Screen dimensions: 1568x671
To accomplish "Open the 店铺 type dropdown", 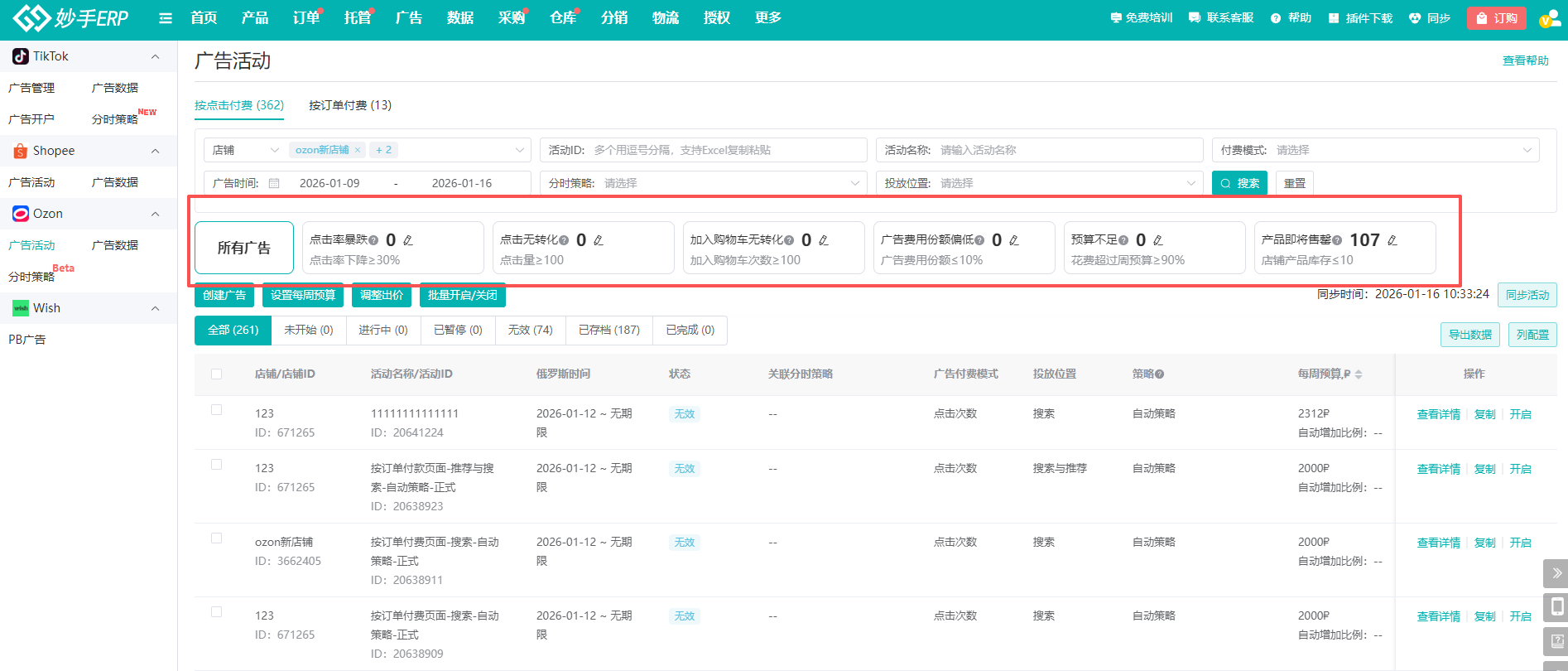I will pyautogui.click(x=246, y=150).
